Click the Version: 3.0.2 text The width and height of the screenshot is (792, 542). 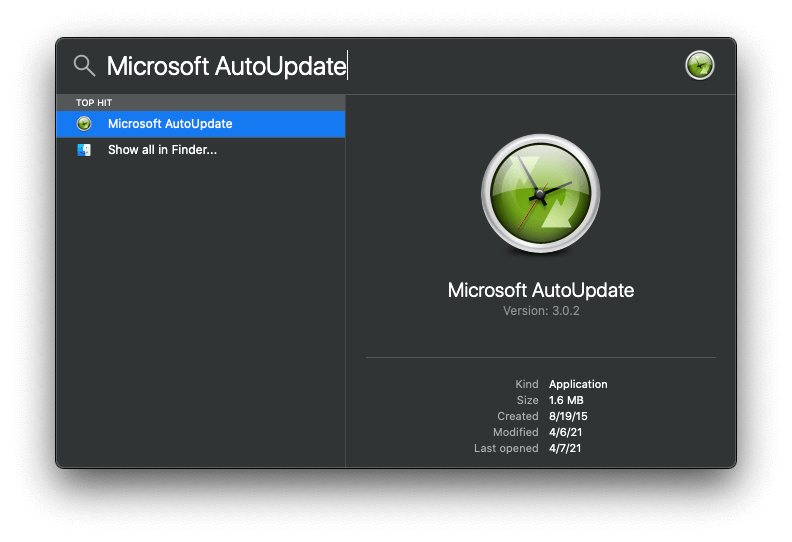(541, 311)
